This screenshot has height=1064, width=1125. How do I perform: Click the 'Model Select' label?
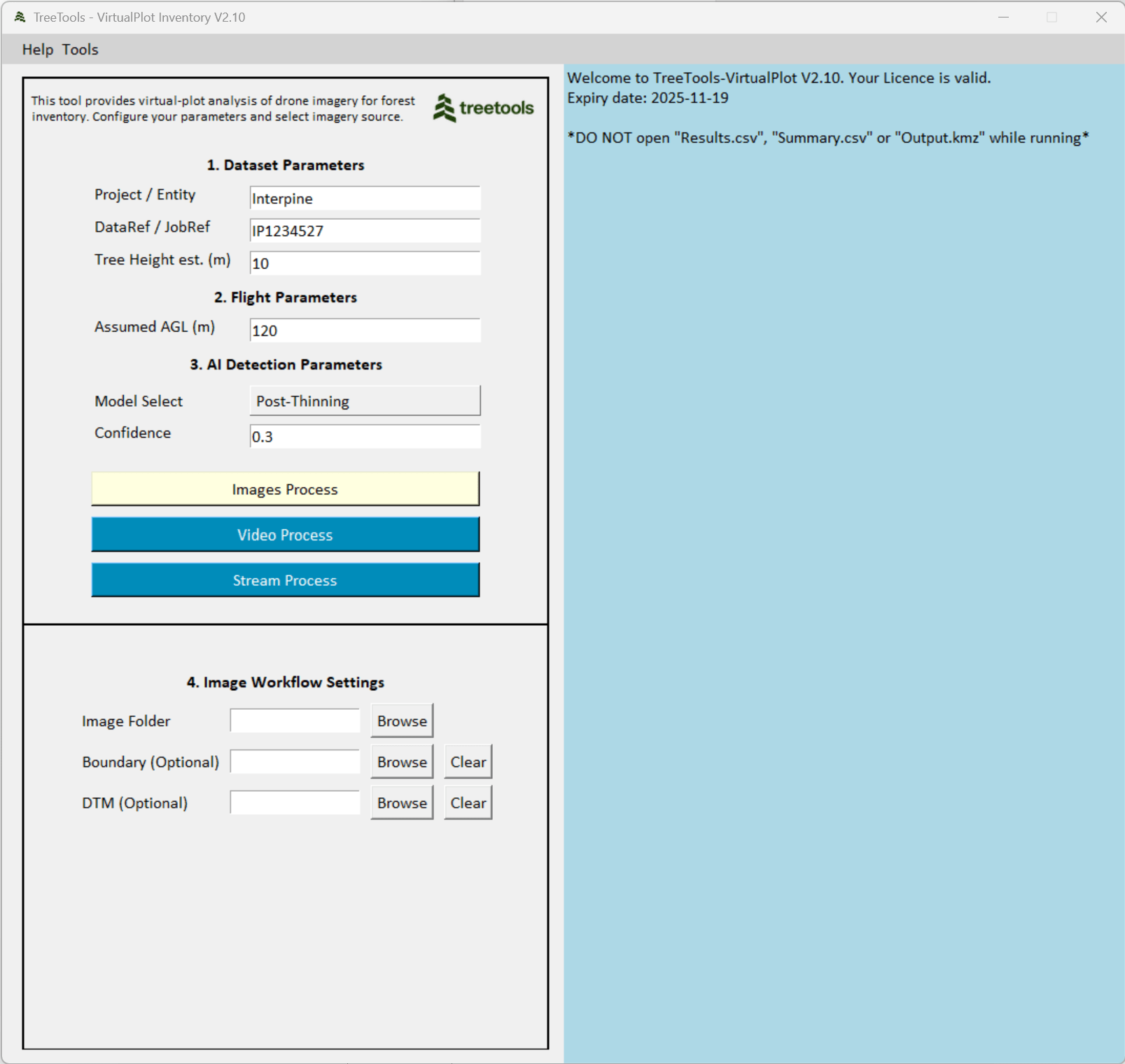coord(139,401)
